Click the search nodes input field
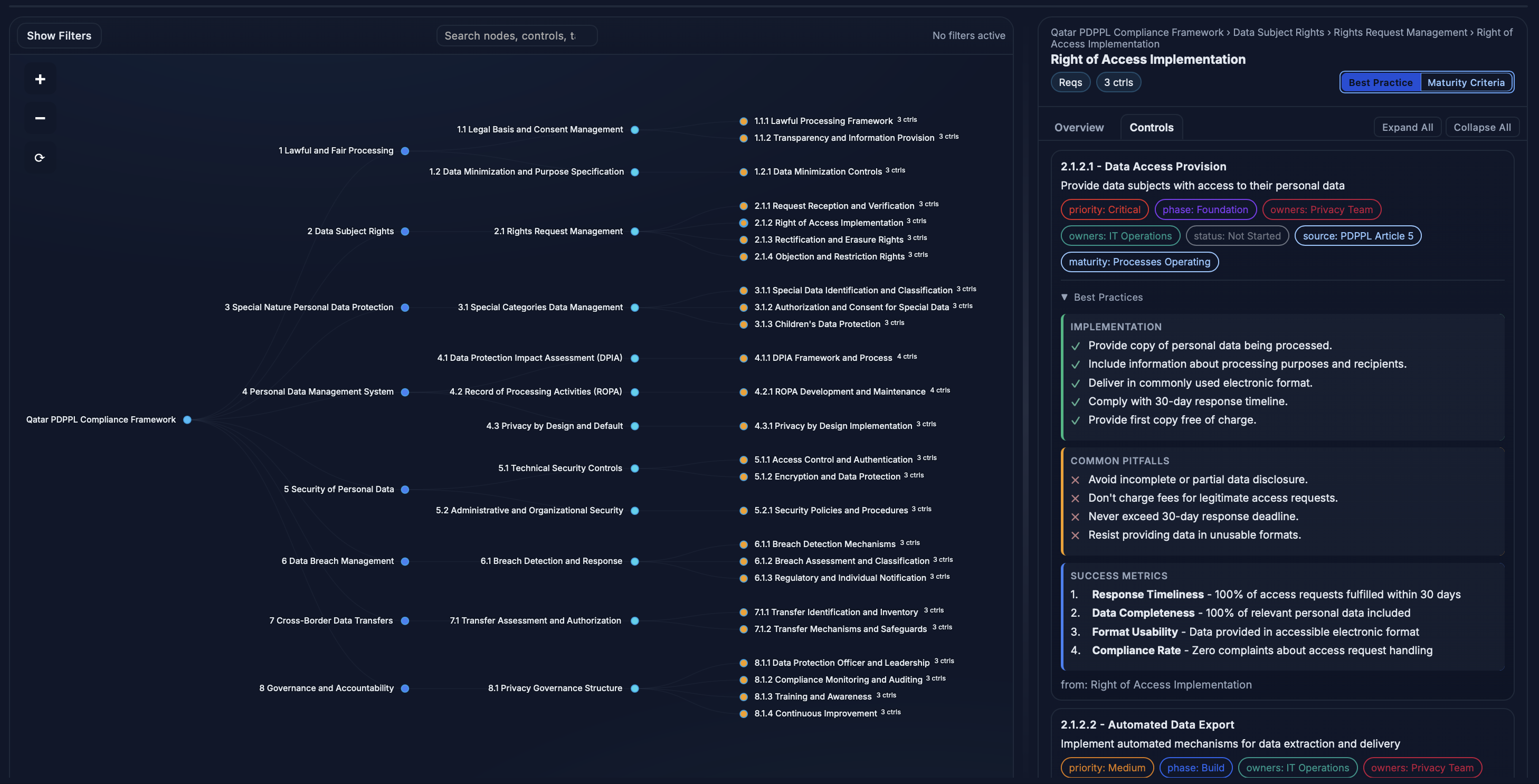Viewport: 1539px width, 784px height. [516, 36]
